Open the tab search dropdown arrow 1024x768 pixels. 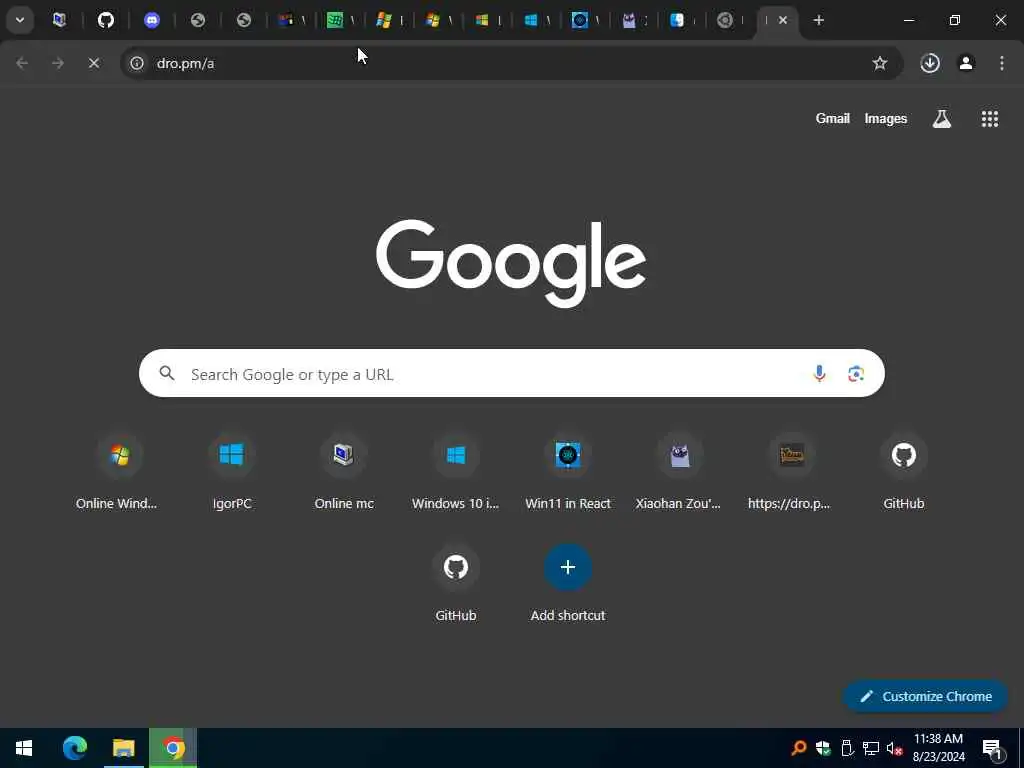[20, 20]
